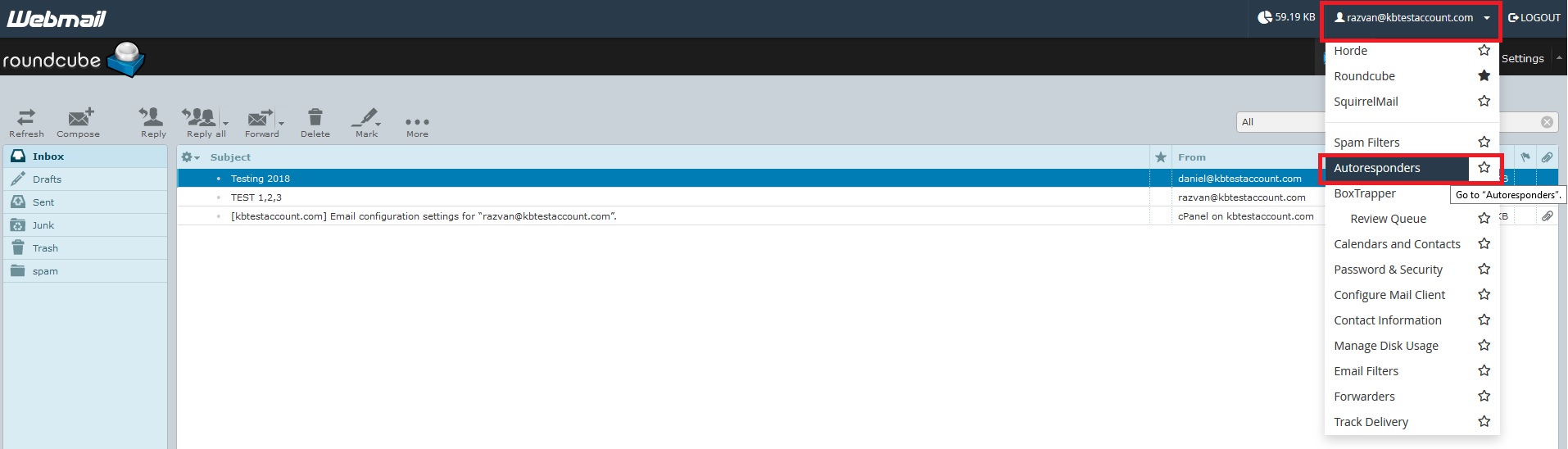The height and width of the screenshot is (449, 1568).
Task: Click the Refresh mail icon
Action: coord(26,119)
